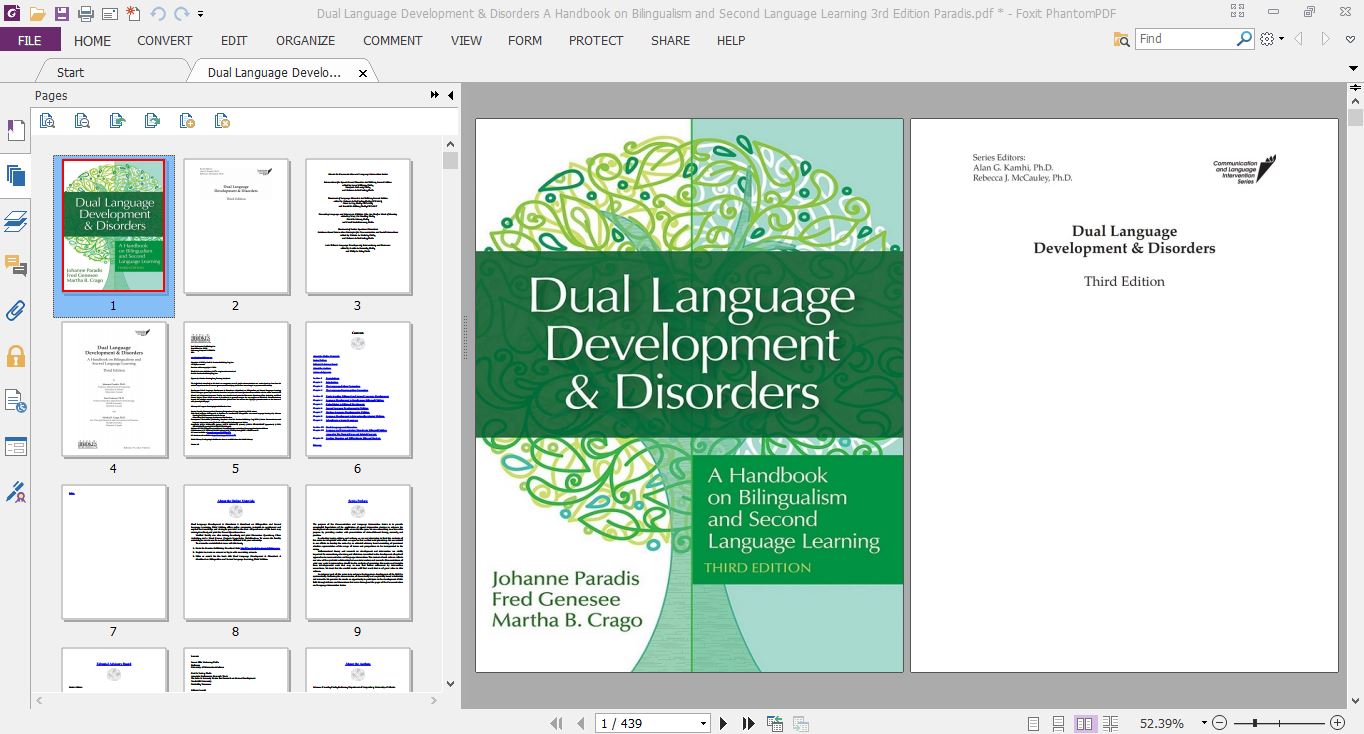Enlarge page thumbnails icon in Pages panel

(x=47, y=121)
